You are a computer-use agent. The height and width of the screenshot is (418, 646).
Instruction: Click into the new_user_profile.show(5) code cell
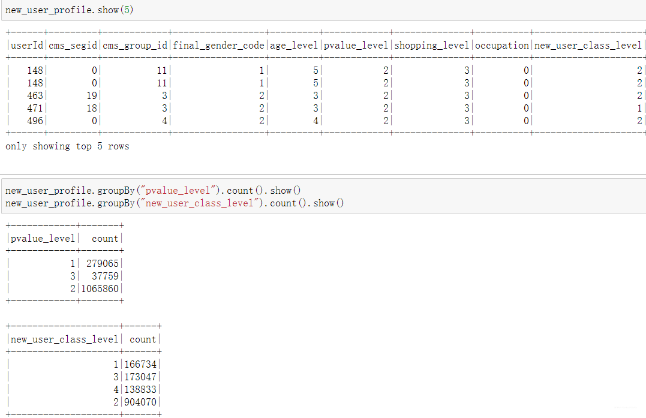click(x=323, y=10)
